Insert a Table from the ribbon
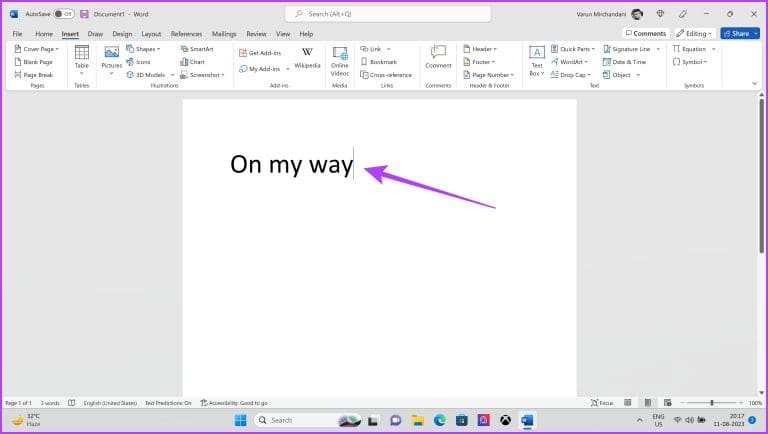Screen dimensions: 768x434 tap(81, 60)
